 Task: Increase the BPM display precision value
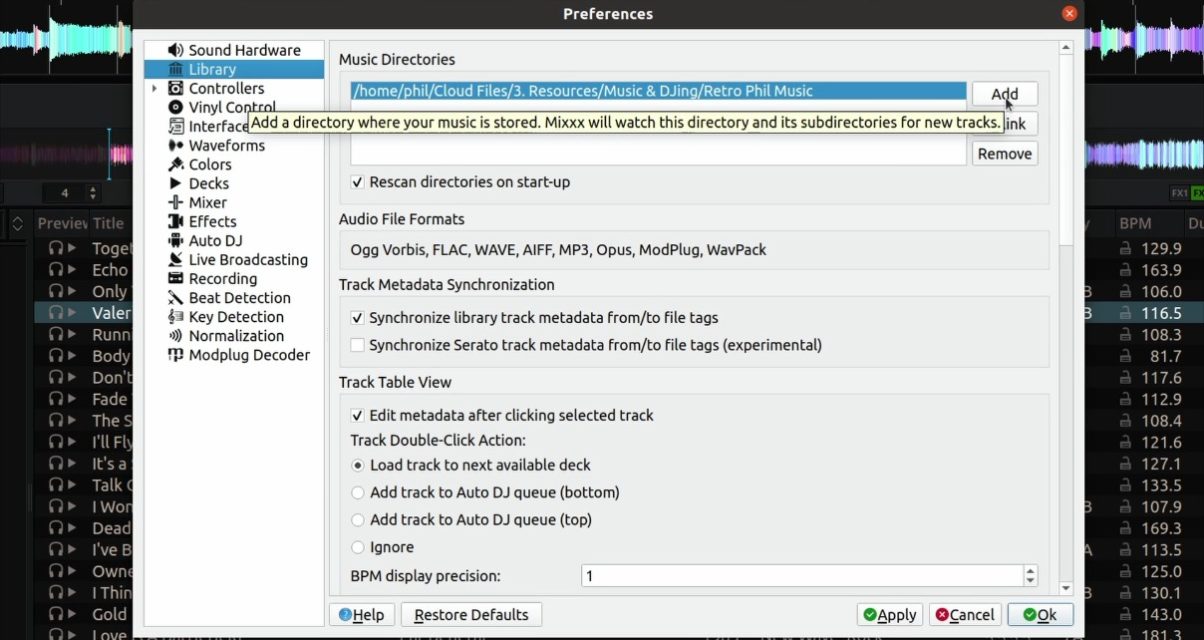click(x=1029, y=571)
